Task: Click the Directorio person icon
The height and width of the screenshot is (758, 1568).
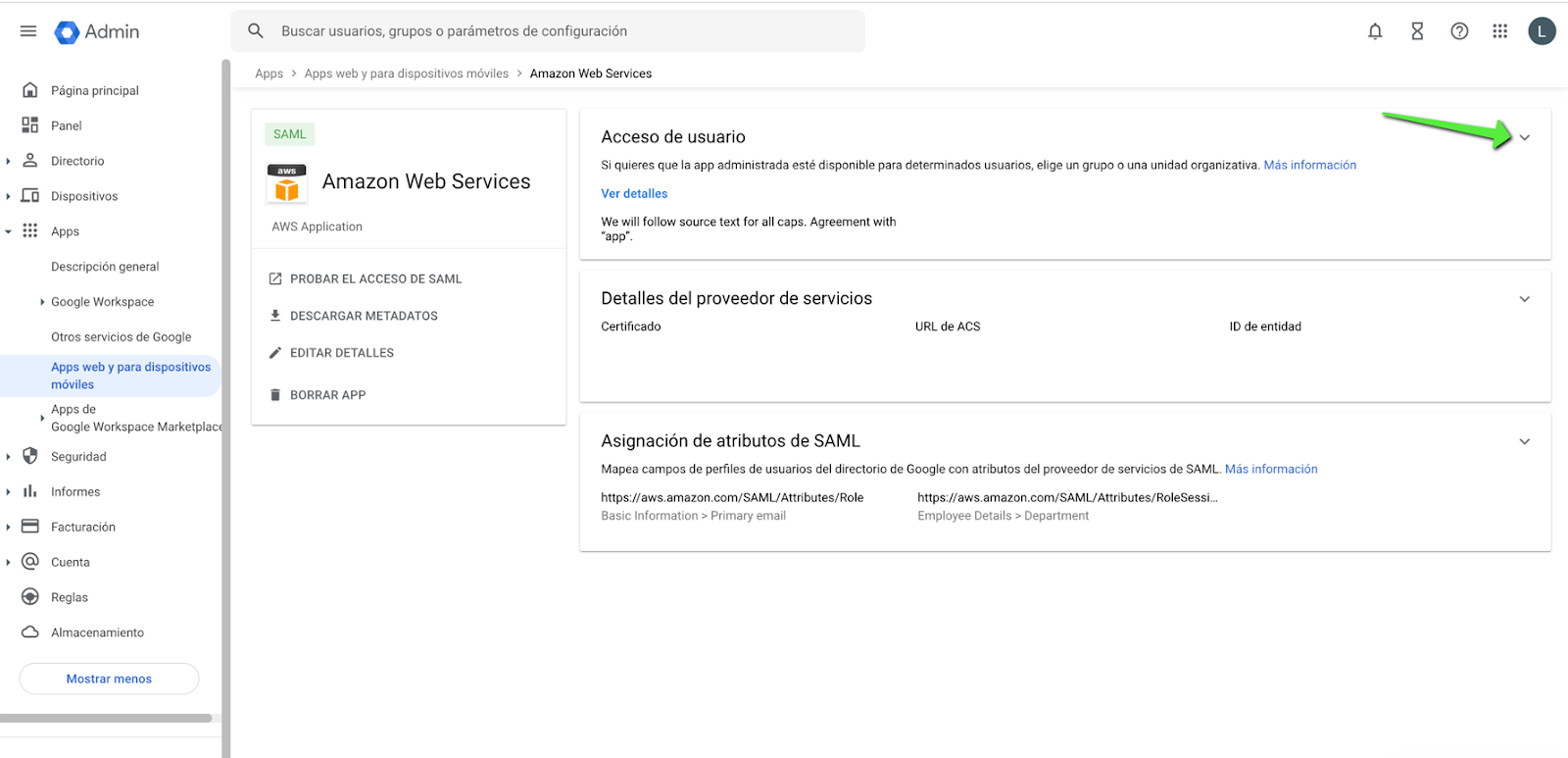Action: 30,161
